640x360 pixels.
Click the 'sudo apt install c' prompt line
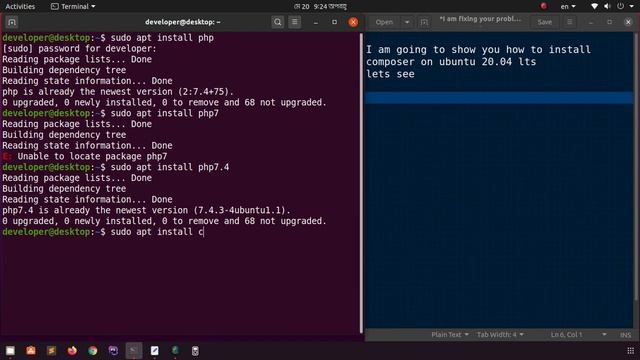pyautogui.click(x=103, y=232)
